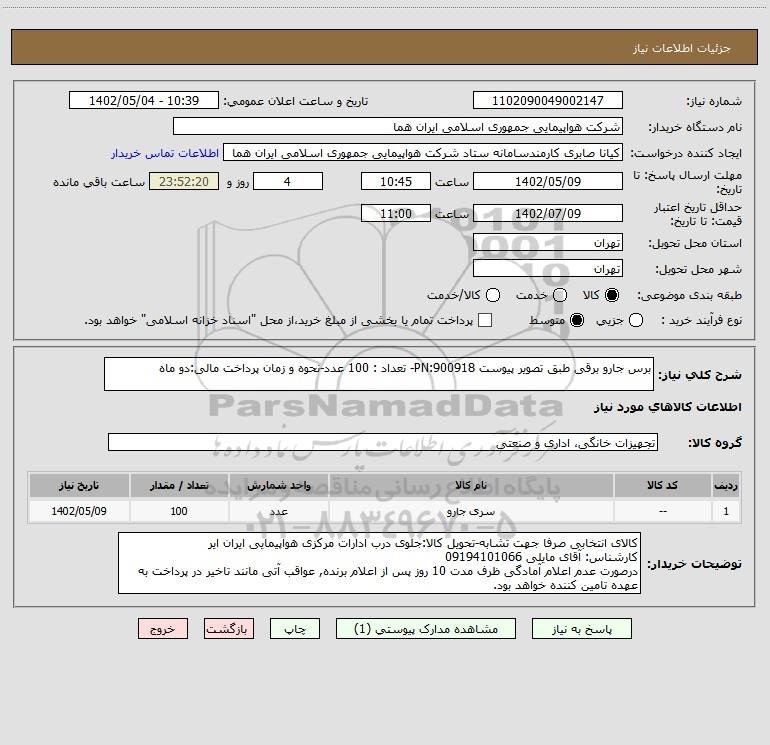Image resolution: width=770 pixels, height=745 pixels.
Task: Toggle the Islamic treasury payment checkbox
Action: pyautogui.click(x=485, y=320)
